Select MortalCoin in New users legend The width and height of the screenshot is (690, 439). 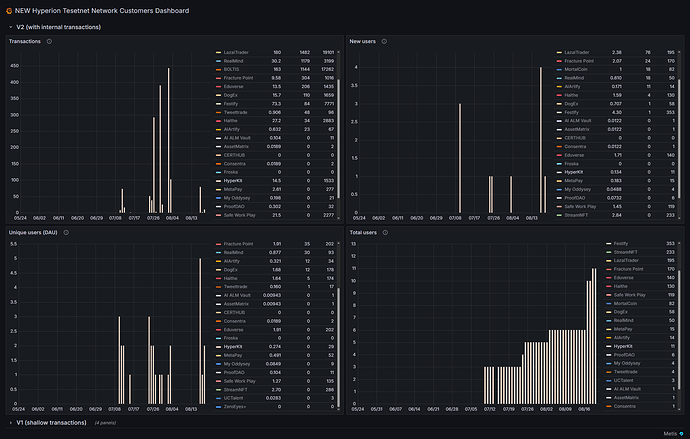(578, 70)
